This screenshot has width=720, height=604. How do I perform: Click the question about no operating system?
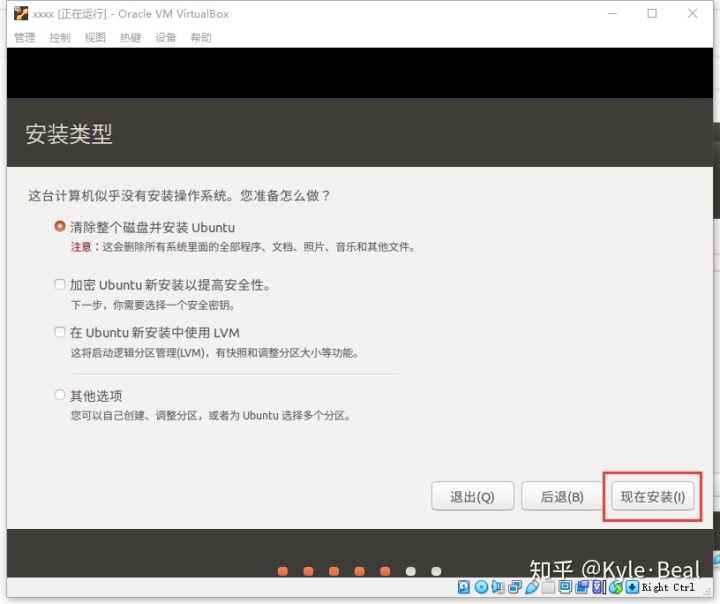tap(180, 196)
